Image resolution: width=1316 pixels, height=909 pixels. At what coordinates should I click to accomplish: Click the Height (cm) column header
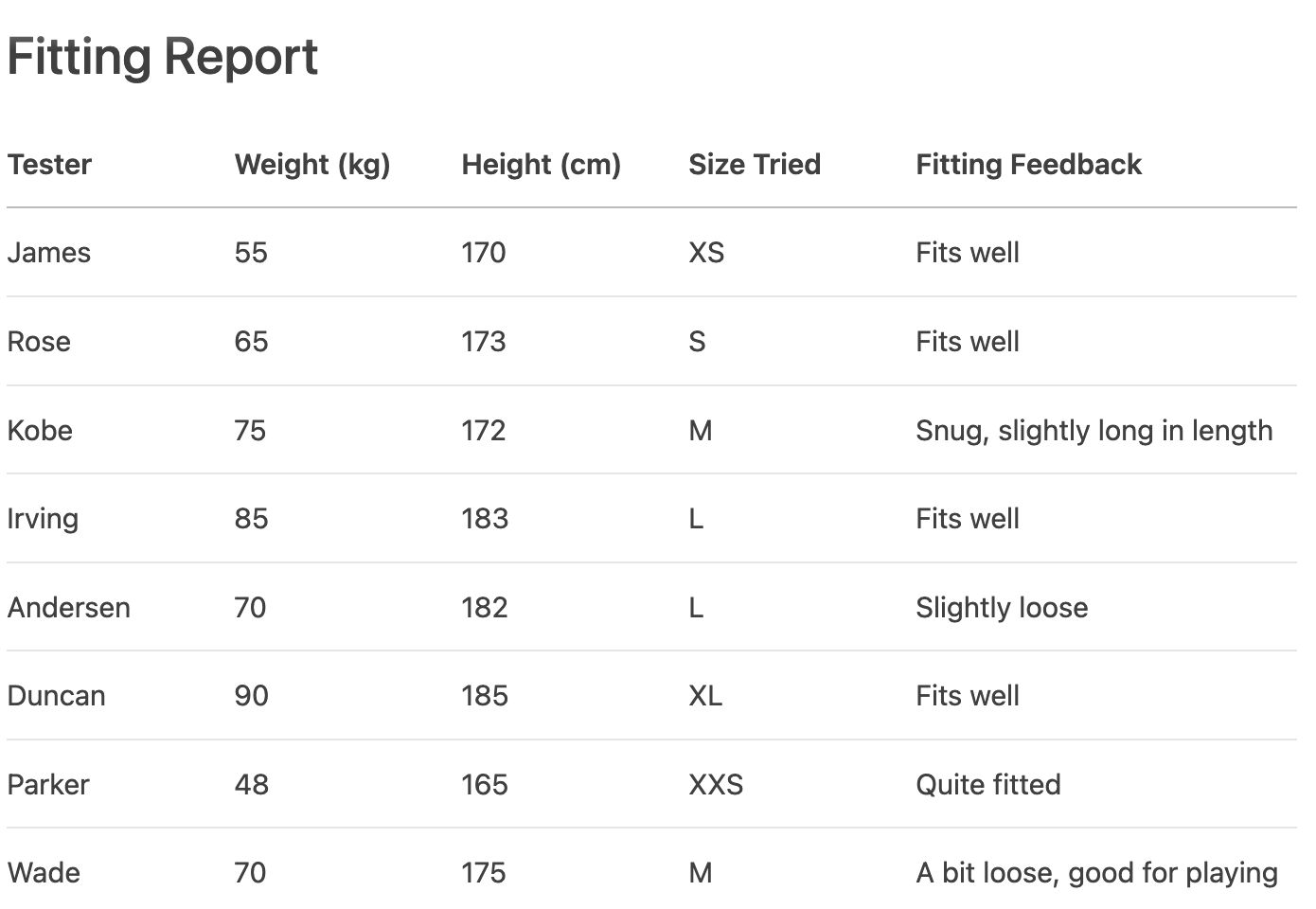(541, 165)
